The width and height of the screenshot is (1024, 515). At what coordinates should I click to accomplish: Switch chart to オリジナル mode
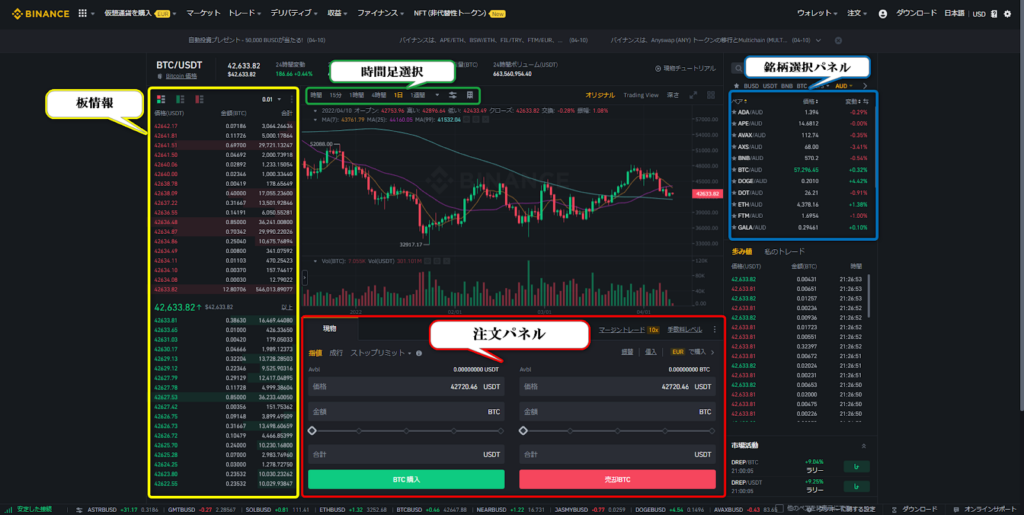click(600, 95)
